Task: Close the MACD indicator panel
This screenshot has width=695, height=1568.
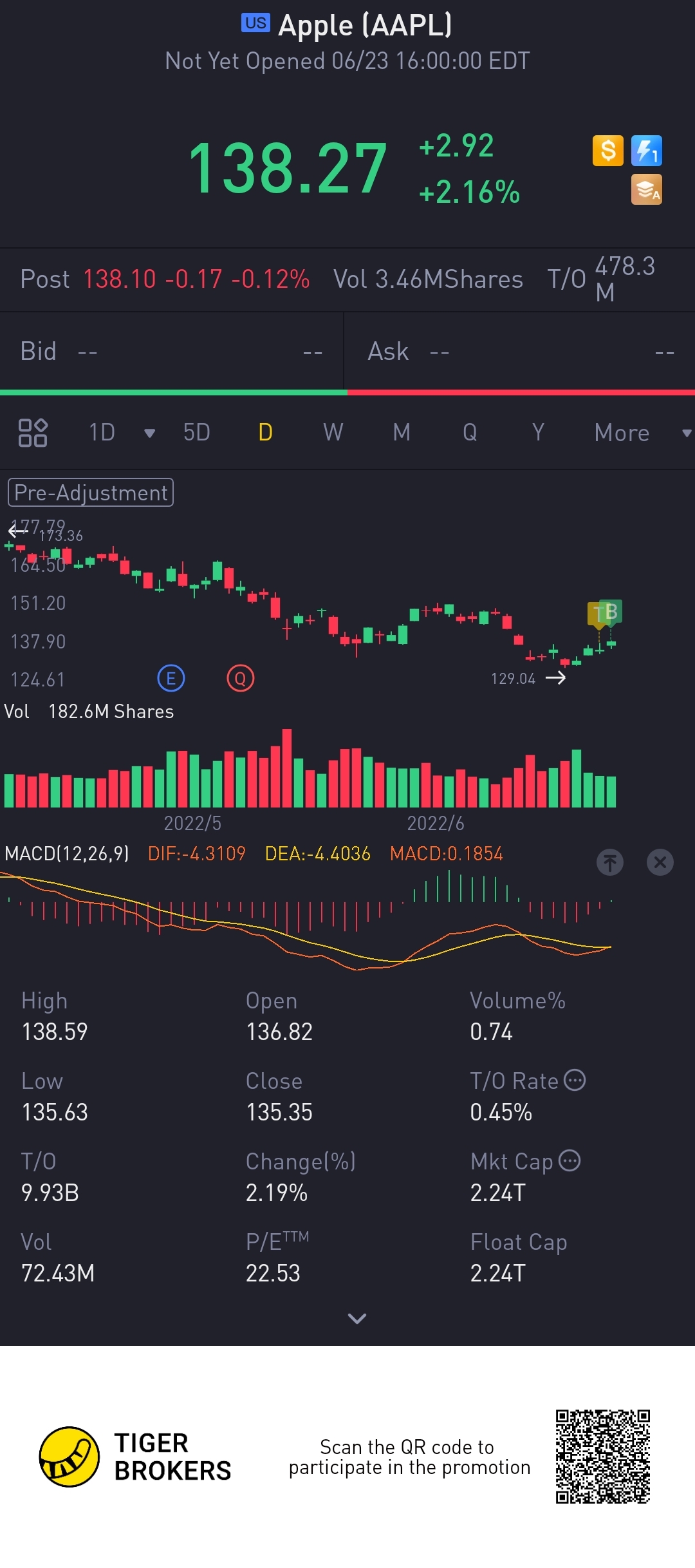Action: (660, 862)
